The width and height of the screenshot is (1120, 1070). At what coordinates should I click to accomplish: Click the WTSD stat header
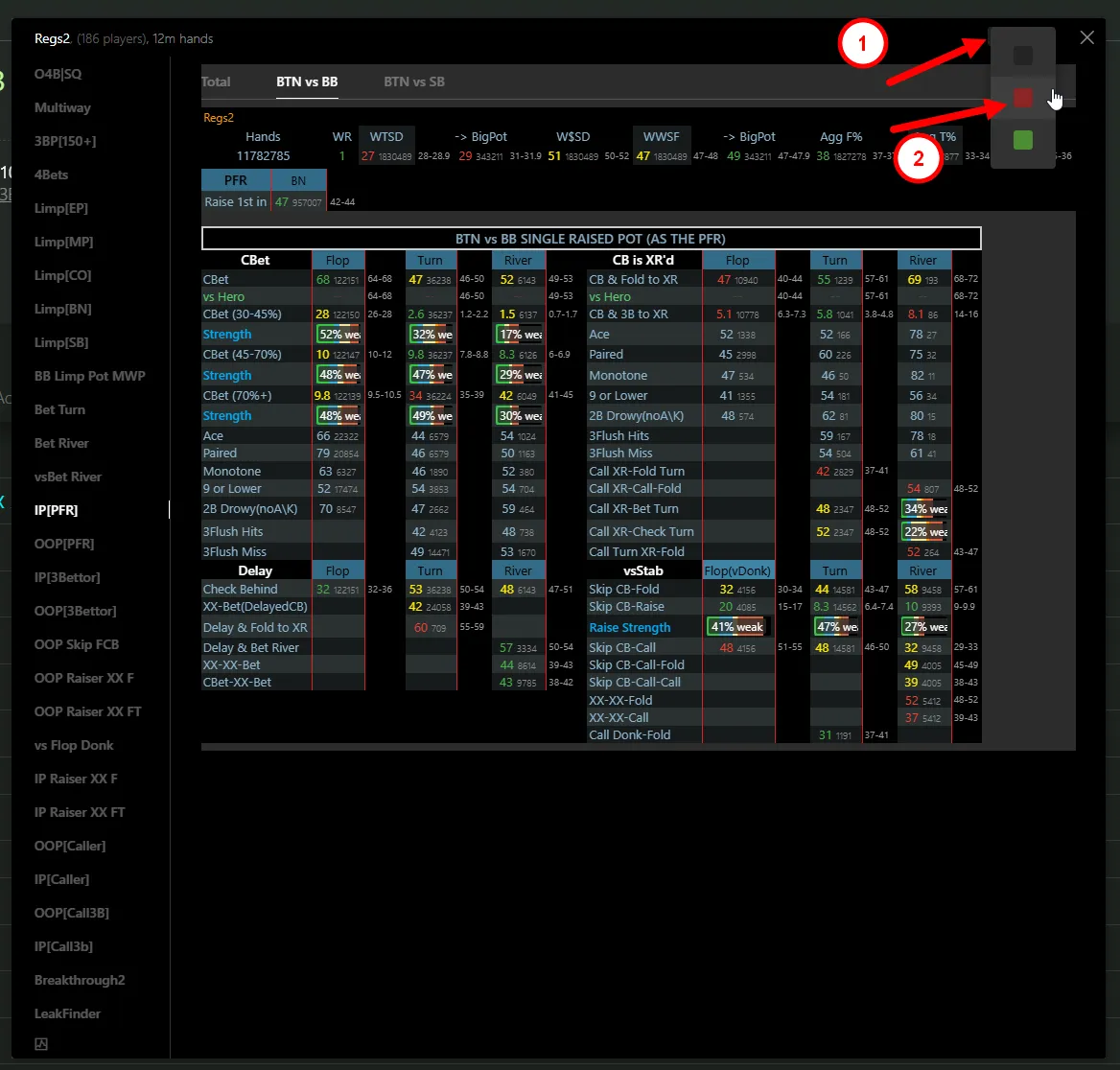[386, 137]
